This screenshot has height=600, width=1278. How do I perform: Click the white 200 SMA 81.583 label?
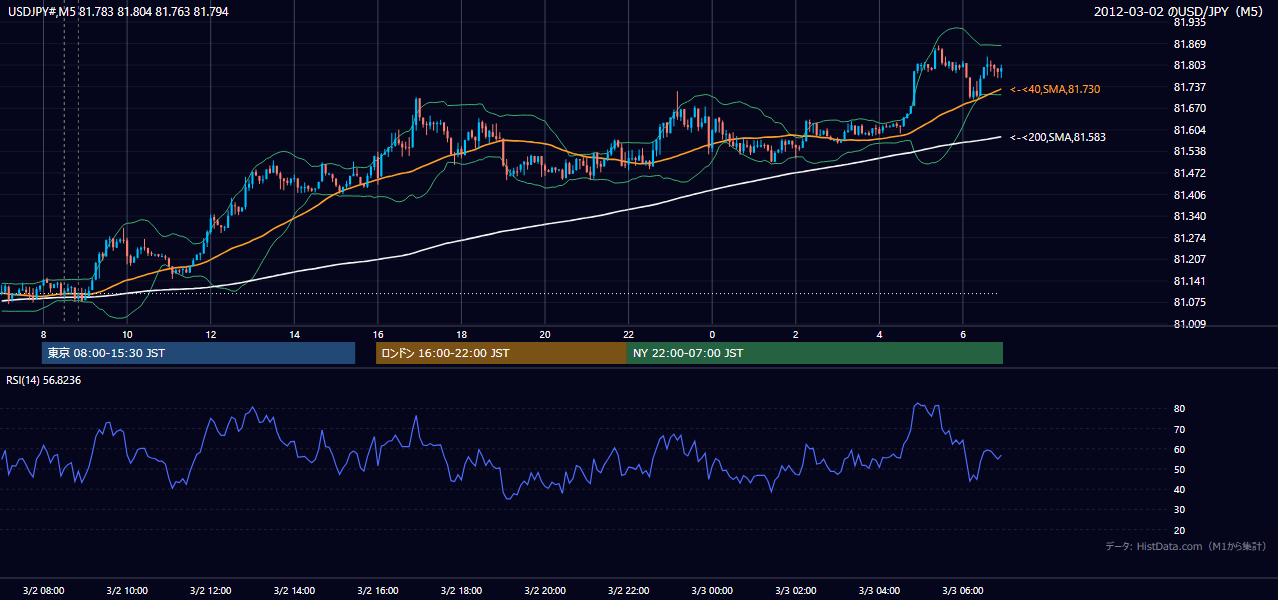click(x=1058, y=137)
